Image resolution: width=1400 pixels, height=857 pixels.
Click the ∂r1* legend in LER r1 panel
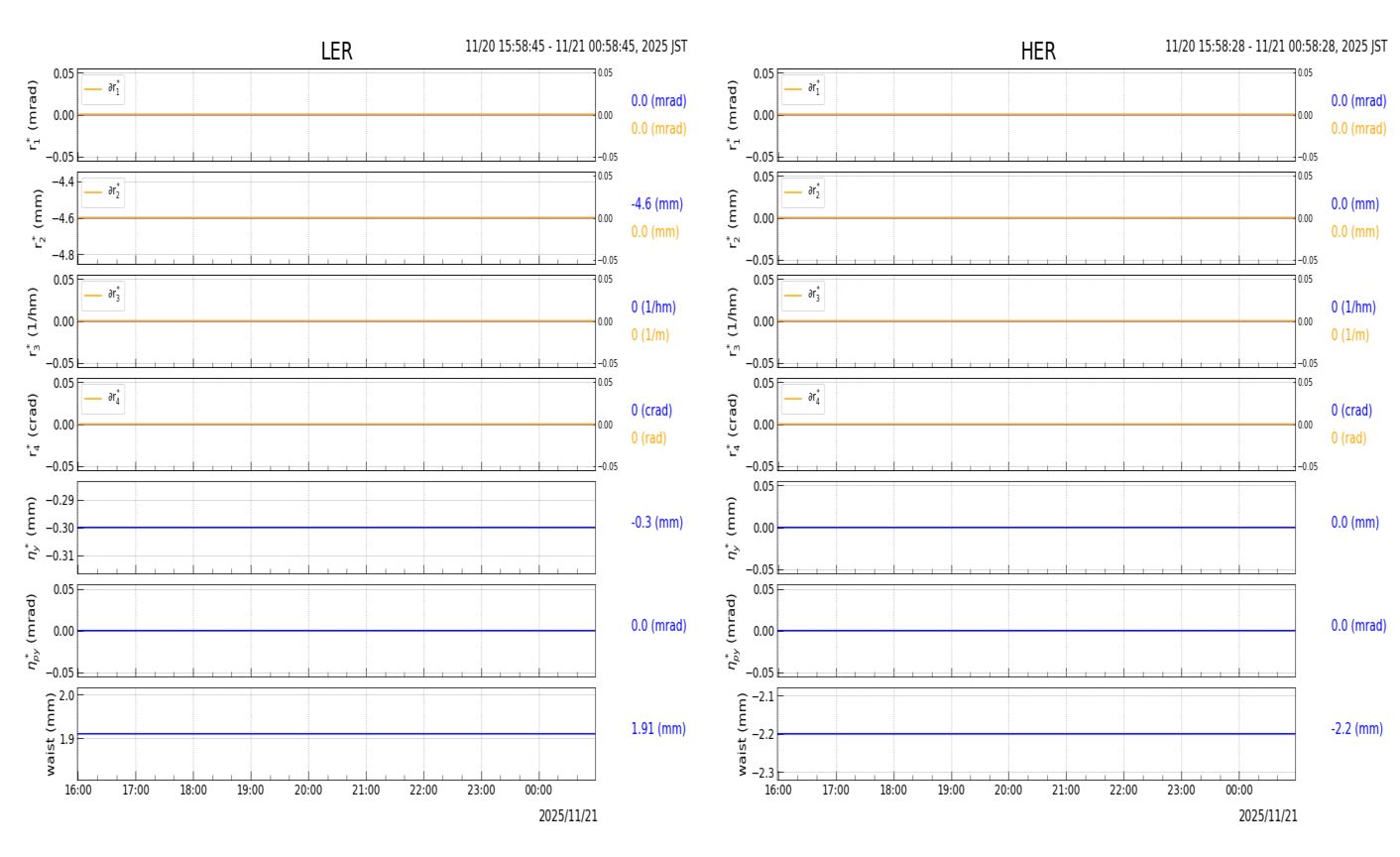click(x=103, y=89)
